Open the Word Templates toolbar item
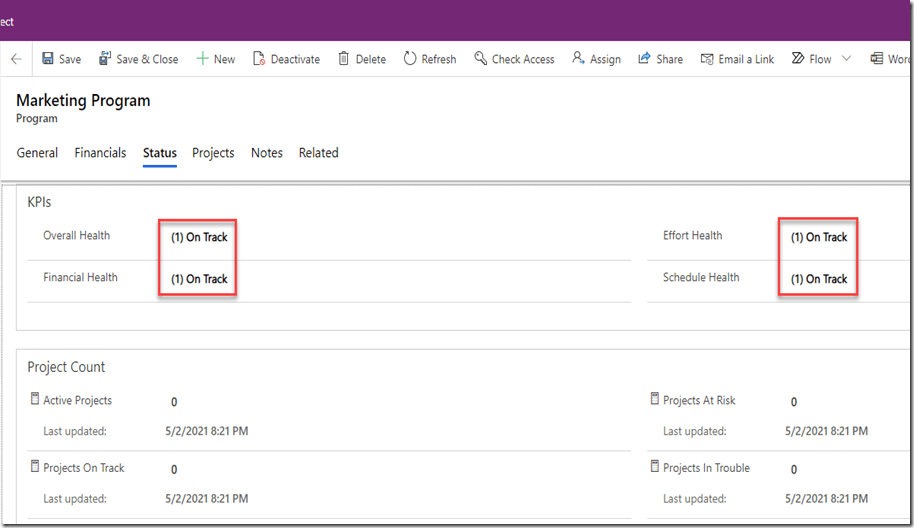The image size is (914, 528). click(x=890, y=59)
